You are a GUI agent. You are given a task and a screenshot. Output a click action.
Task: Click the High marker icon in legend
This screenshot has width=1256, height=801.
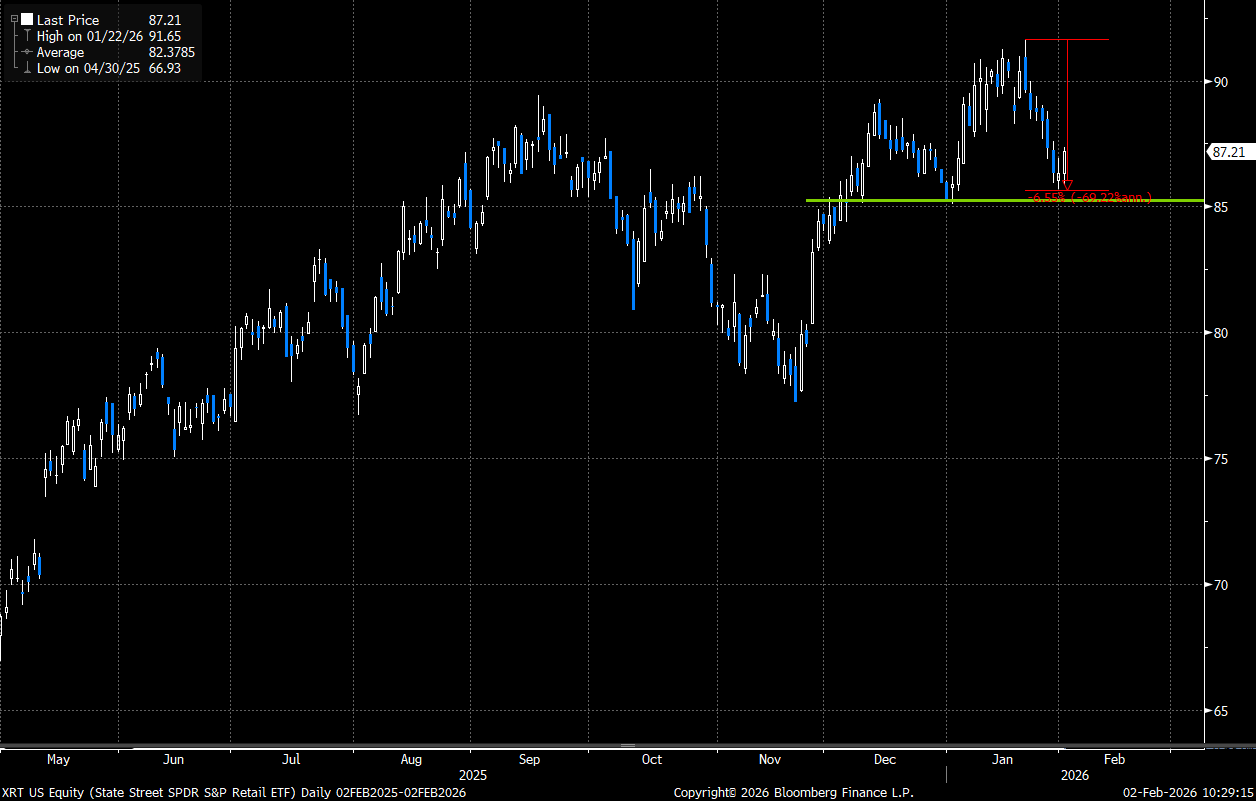(26, 36)
